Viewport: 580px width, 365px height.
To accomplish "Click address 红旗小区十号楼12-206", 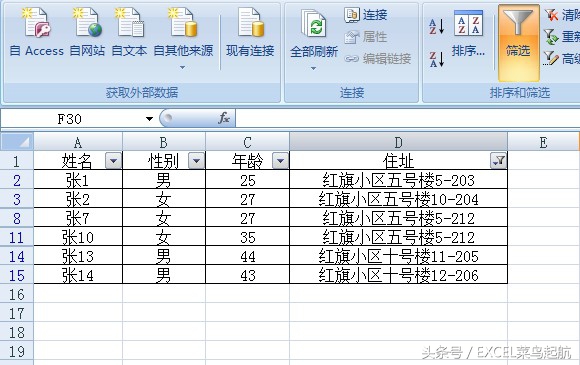I will pos(398,275).
